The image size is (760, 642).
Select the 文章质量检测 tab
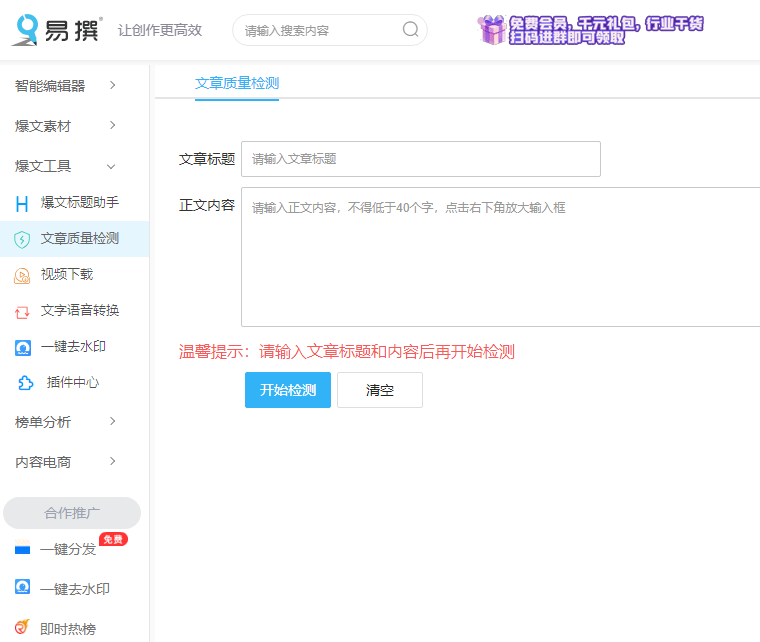coord(237,83)
